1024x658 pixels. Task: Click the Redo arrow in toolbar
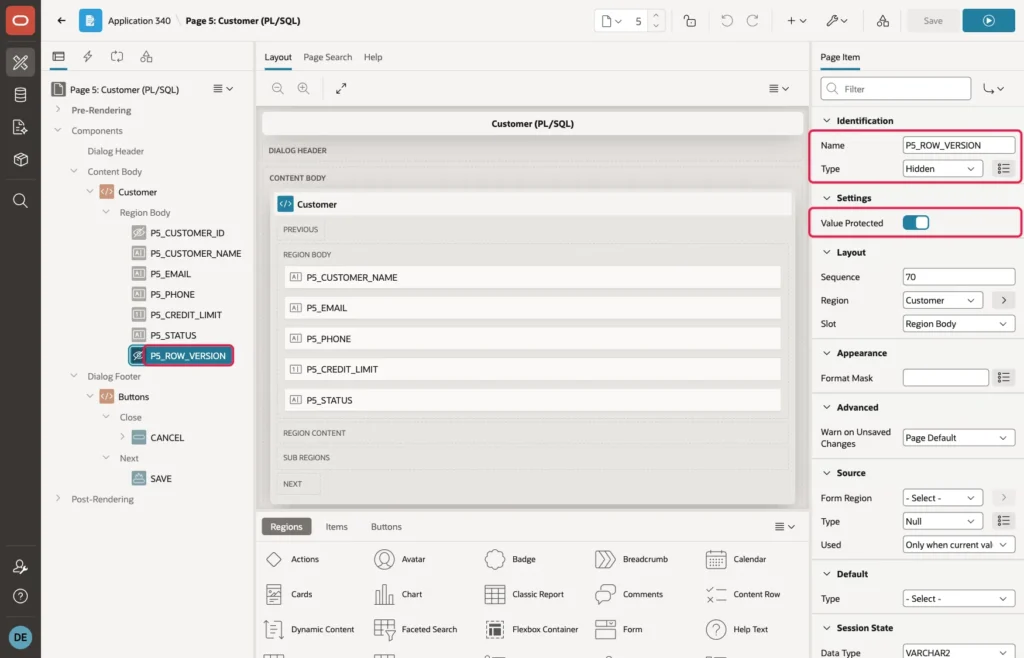pos(752,21)
